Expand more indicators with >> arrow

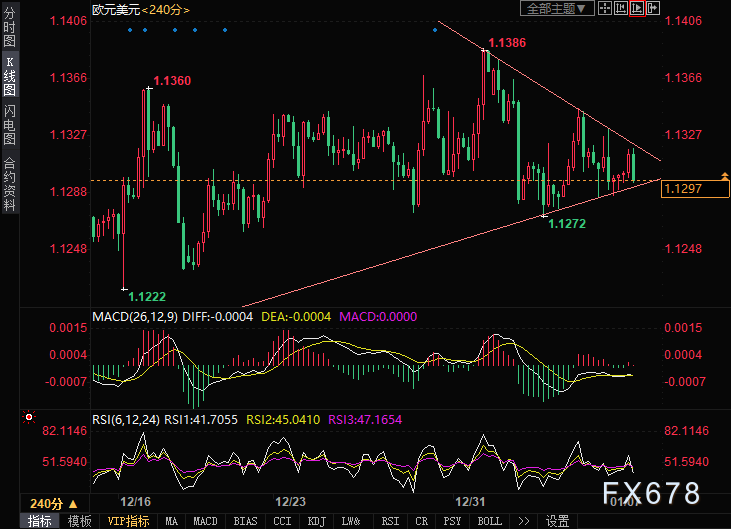(524, 521)
